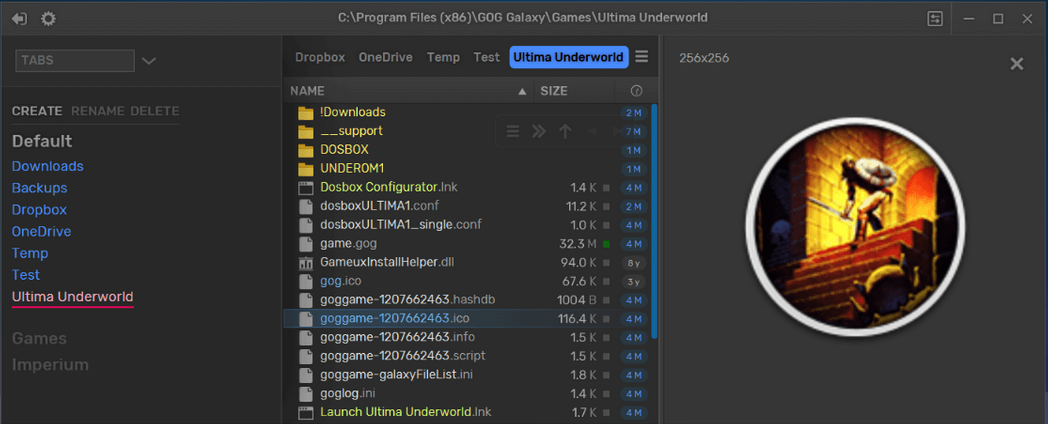Click the game.gog file icon

click(x=305, y=243)
